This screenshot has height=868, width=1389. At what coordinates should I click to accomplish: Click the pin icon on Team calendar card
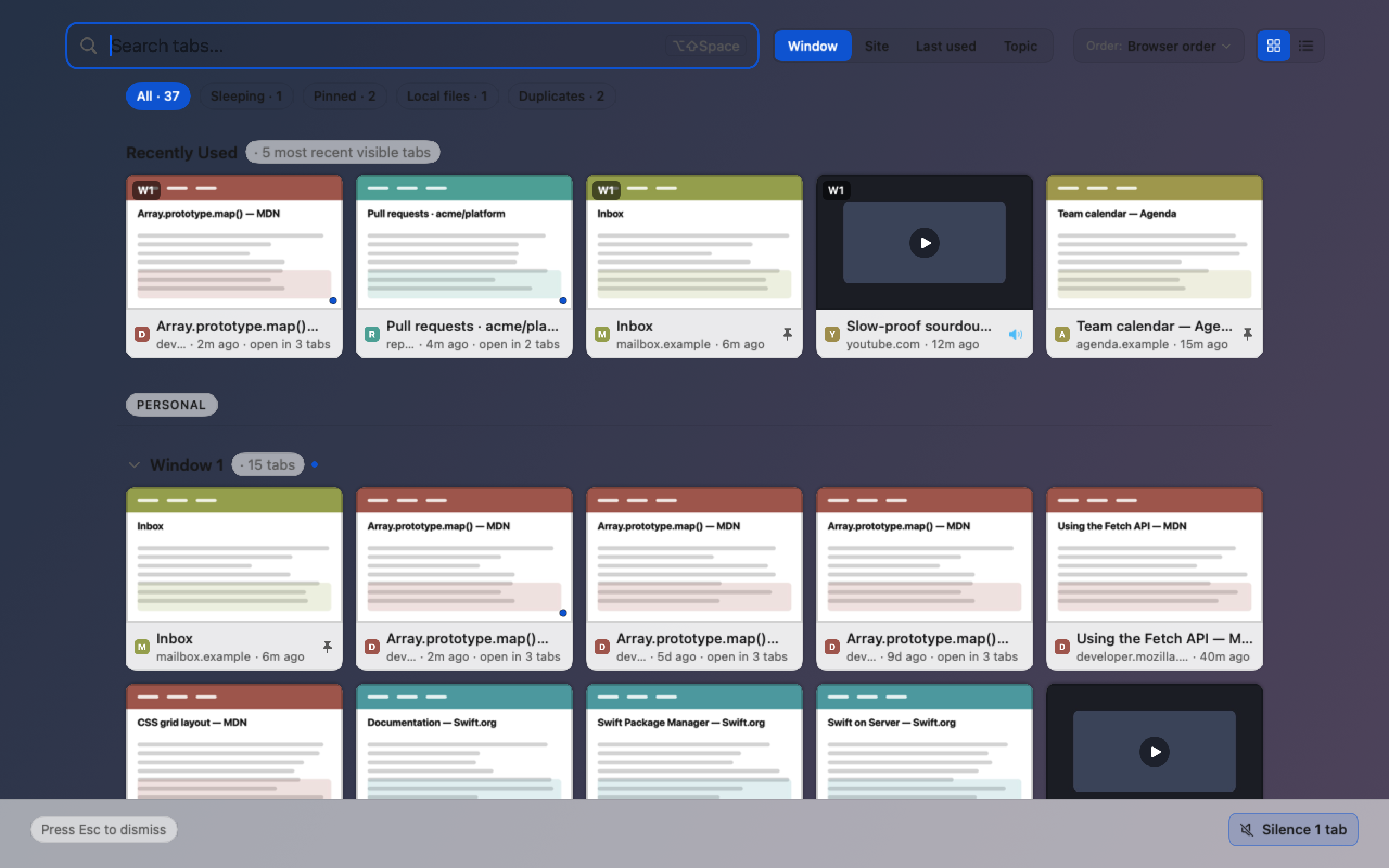tap(1247, 334)
